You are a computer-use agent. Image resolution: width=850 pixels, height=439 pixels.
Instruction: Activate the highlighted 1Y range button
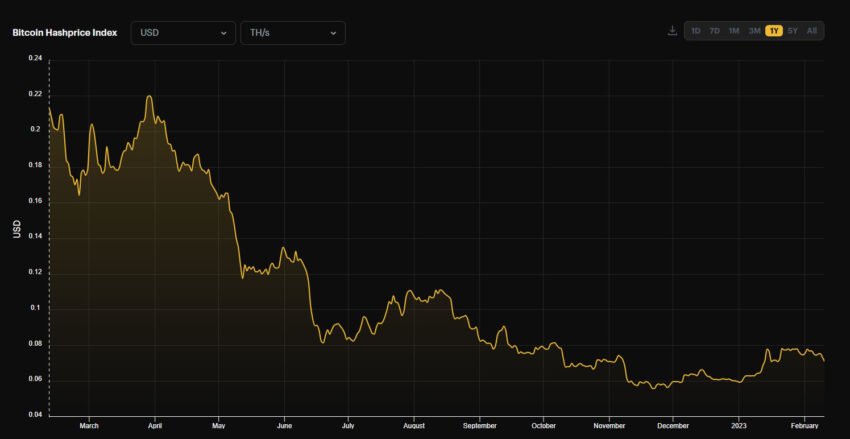tap(774, 31)
